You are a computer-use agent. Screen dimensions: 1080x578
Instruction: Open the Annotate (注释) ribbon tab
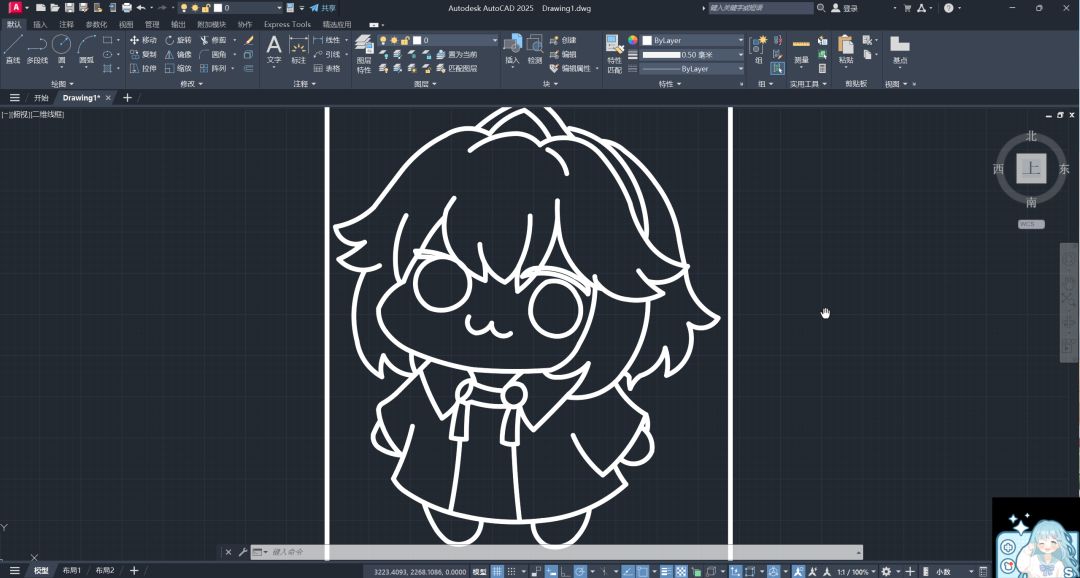coord(66,24)
